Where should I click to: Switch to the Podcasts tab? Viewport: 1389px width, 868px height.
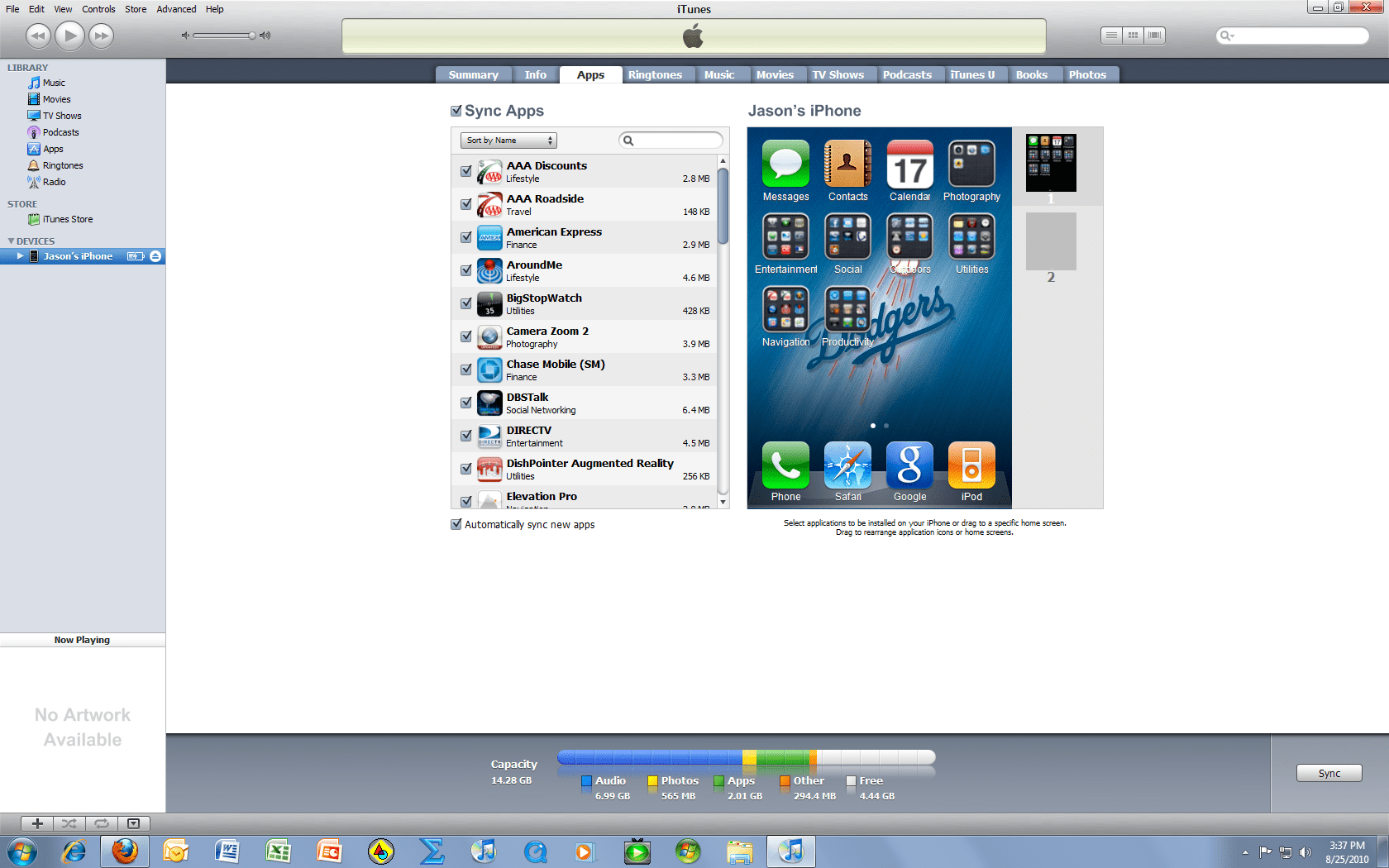click(907, 74)
